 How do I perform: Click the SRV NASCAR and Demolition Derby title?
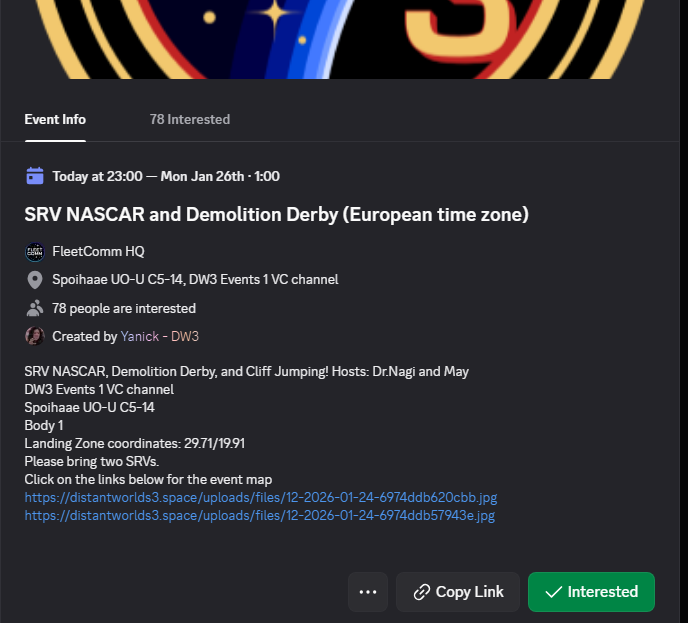coord(276,215)
